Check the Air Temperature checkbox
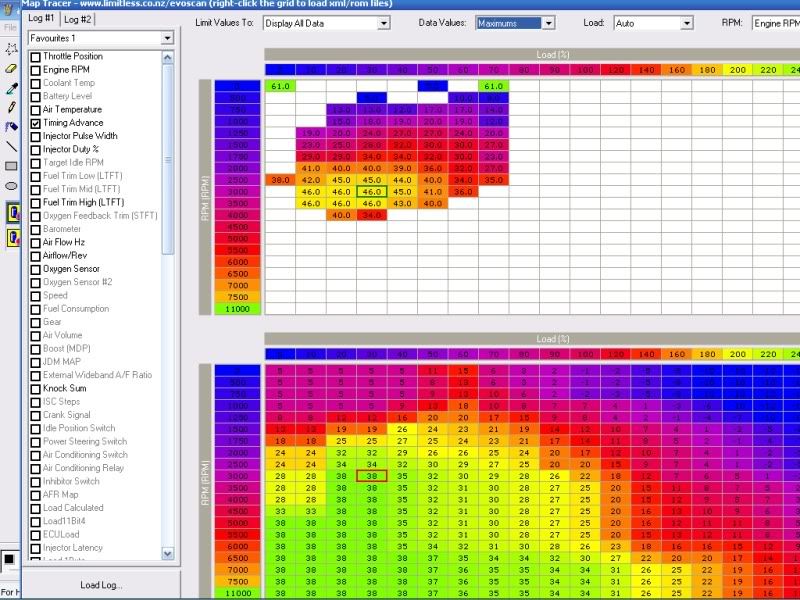 (x=35, y=110)
